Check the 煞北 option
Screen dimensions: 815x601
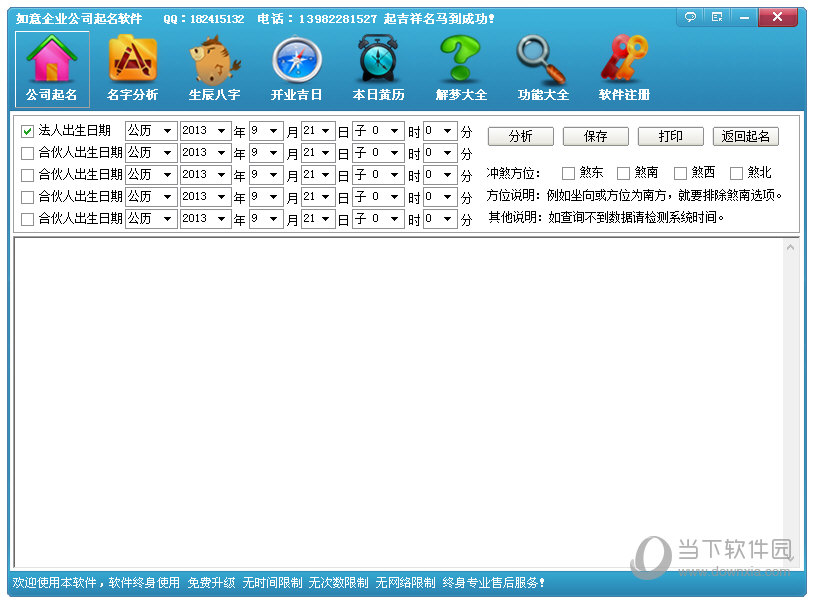coord(736,173)
